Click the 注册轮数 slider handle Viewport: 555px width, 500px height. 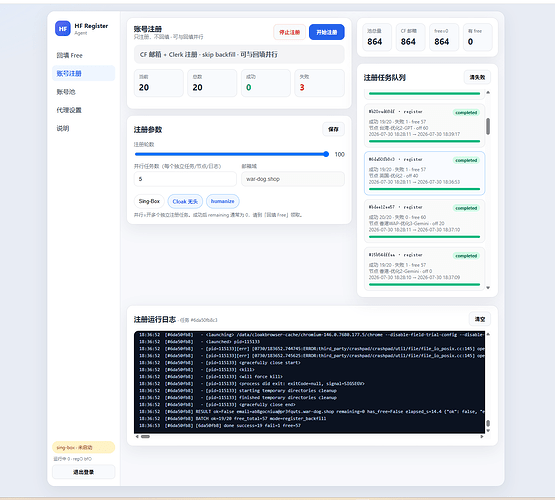pos(326,154)
